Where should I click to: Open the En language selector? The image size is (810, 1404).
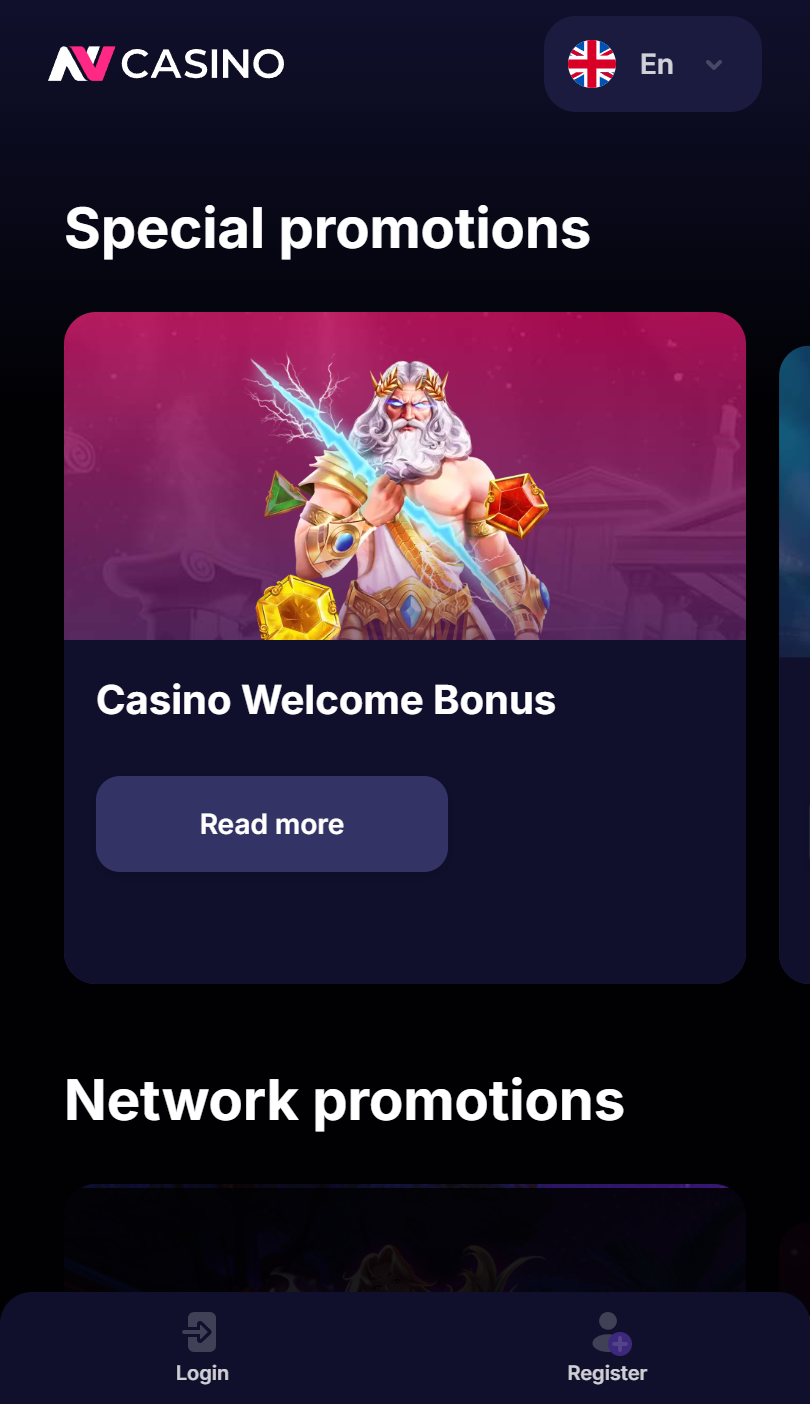tap(653, 64)
